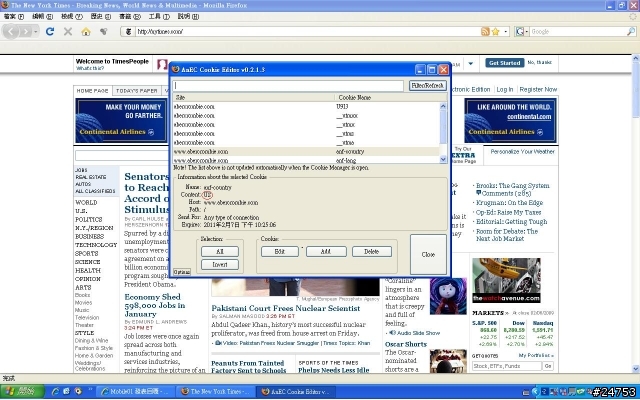Open the Pakistani Court Frees Nuclear Scientist headline
640x400 pixels.
pos(286,309)
